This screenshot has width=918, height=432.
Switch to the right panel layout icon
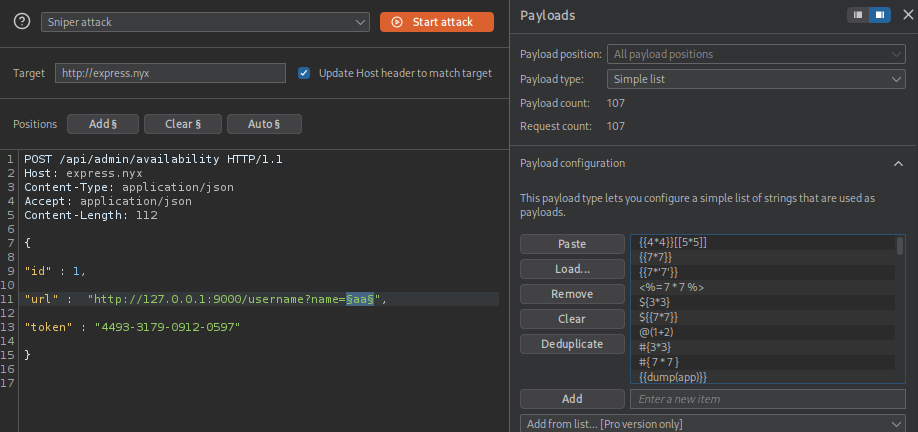point(880,15)
